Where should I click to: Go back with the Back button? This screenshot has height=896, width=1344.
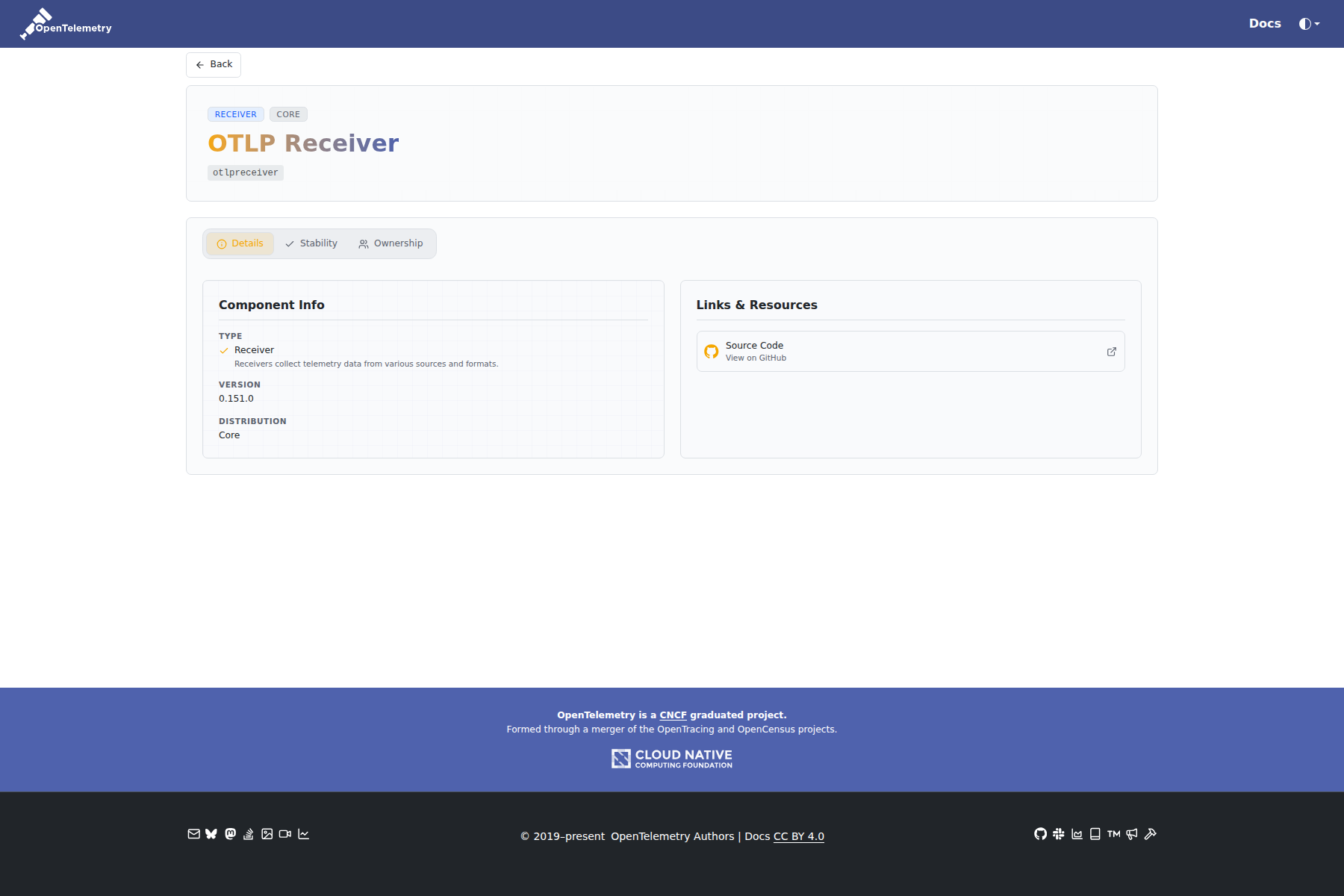pos(214,64)
